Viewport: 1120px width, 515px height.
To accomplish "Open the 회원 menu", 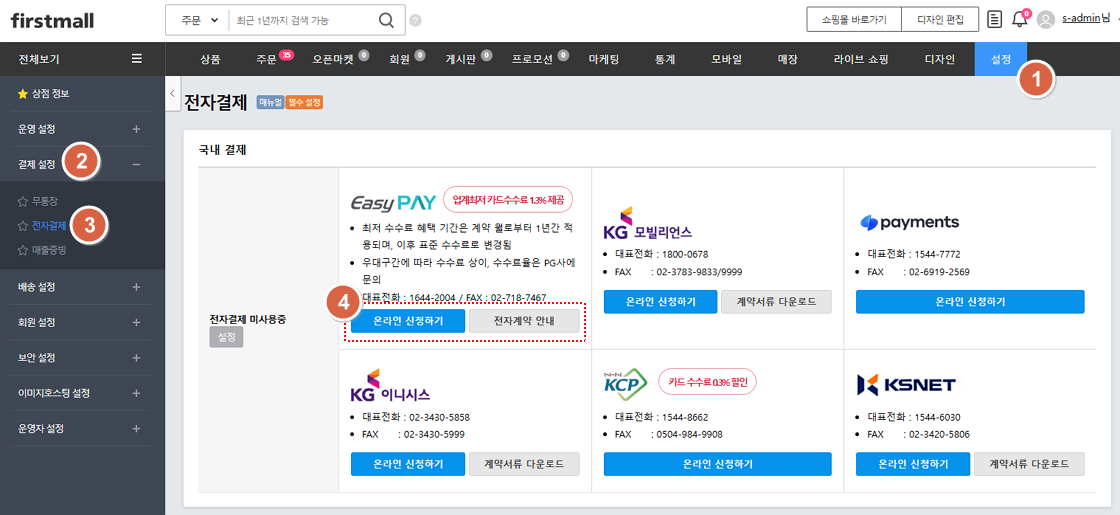I will (400, 59).
